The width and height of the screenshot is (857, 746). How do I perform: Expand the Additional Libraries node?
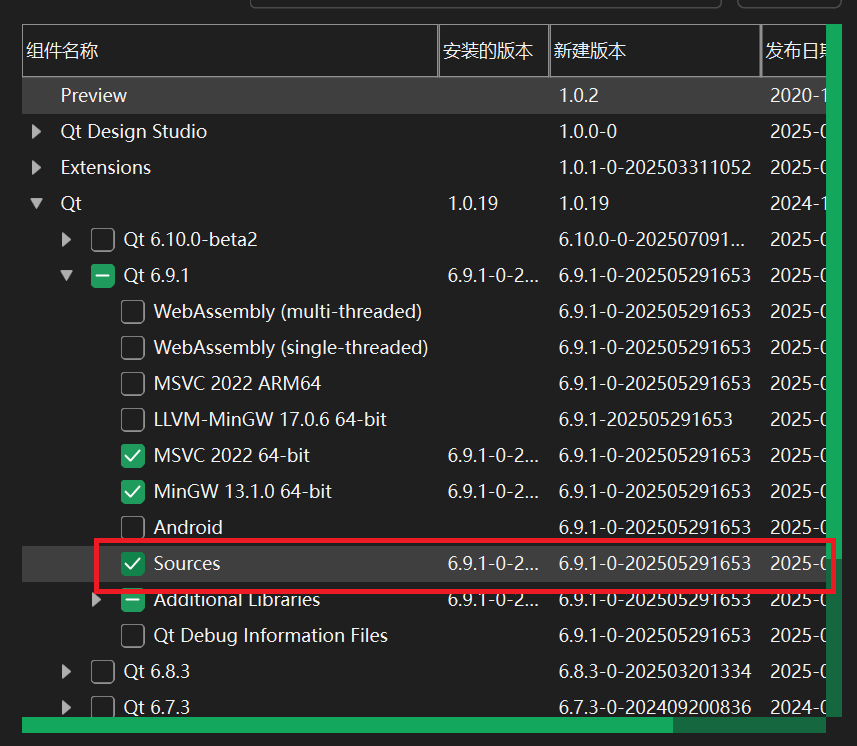tap(97, 600)
